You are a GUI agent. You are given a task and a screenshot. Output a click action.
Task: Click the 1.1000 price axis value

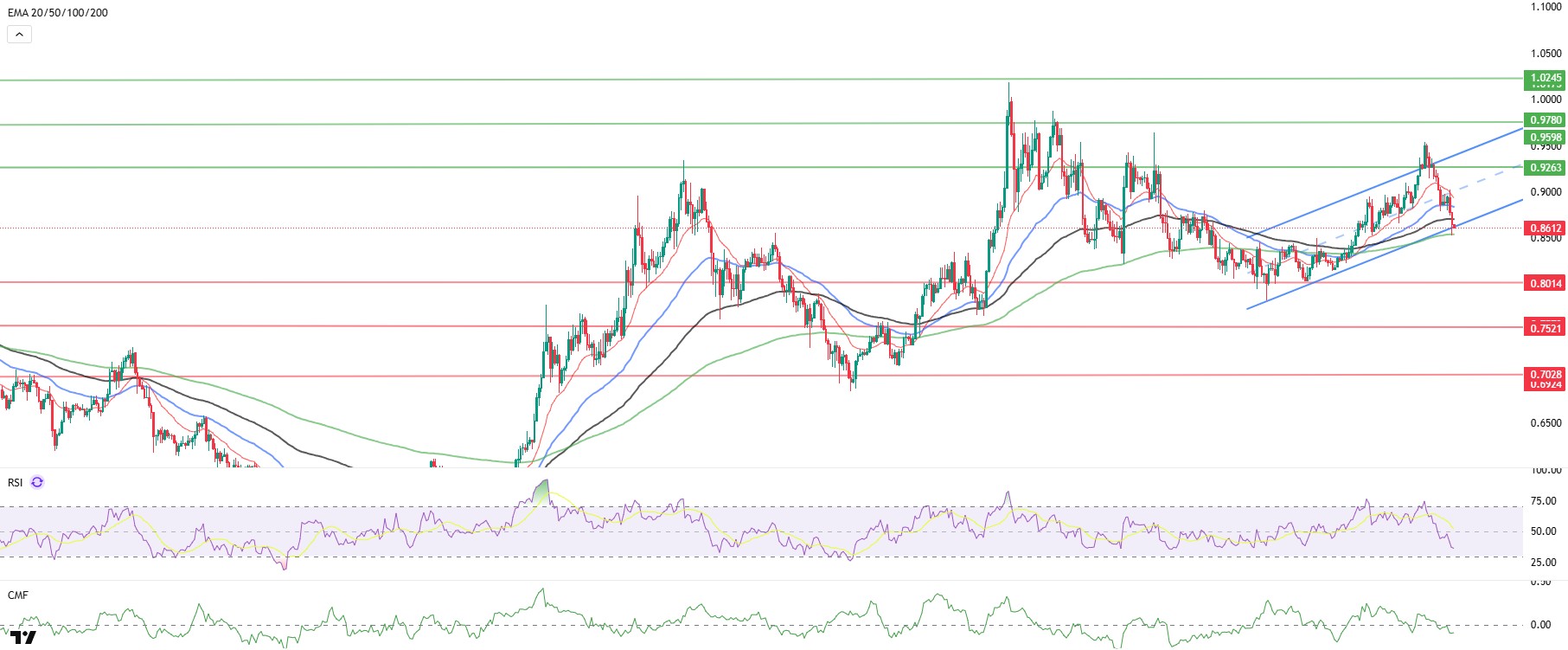pyautogui.click(x=1546, y=7)
